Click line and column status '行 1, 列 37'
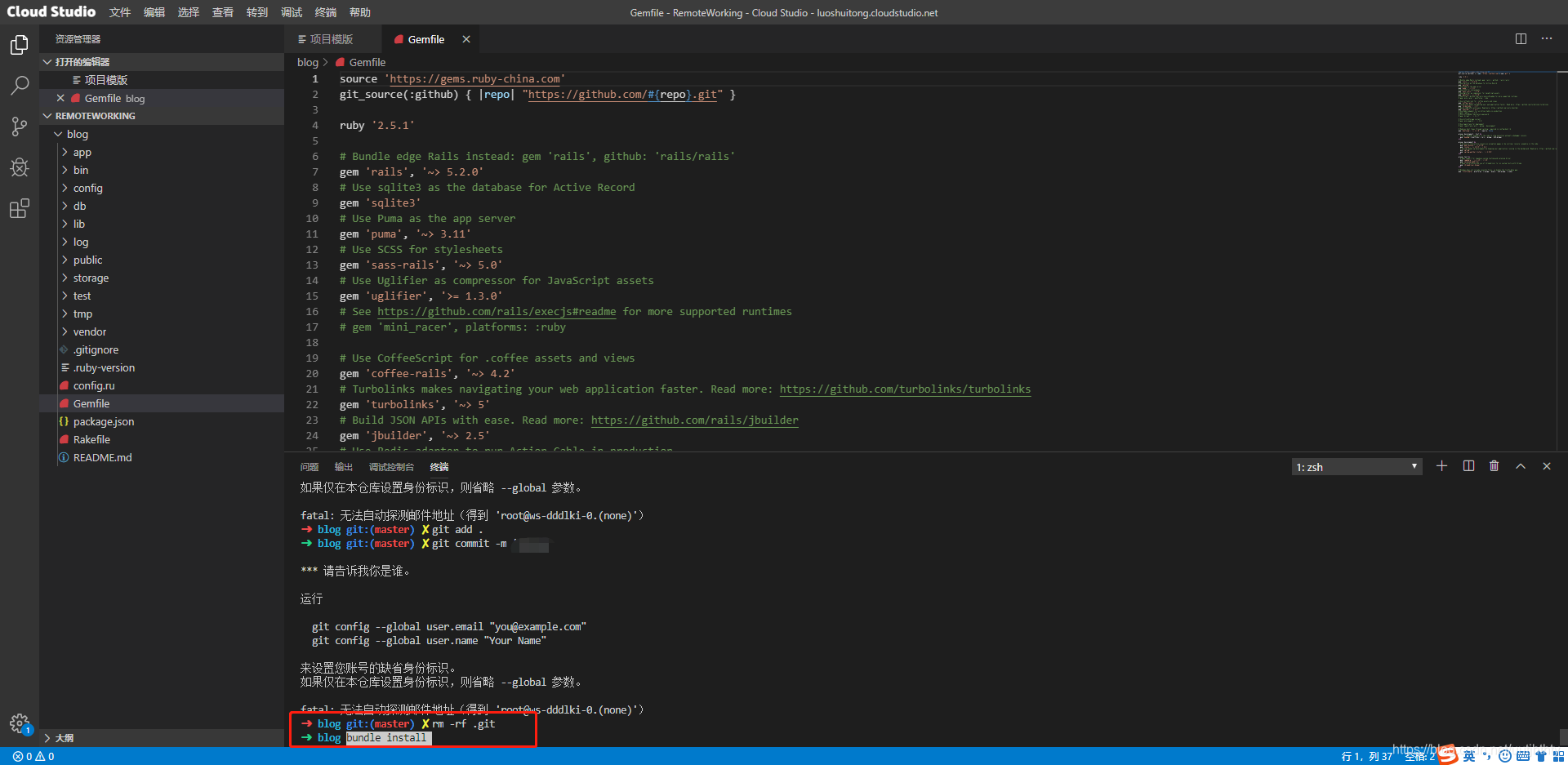1568x765 pixels. (x=1366, y=756)
